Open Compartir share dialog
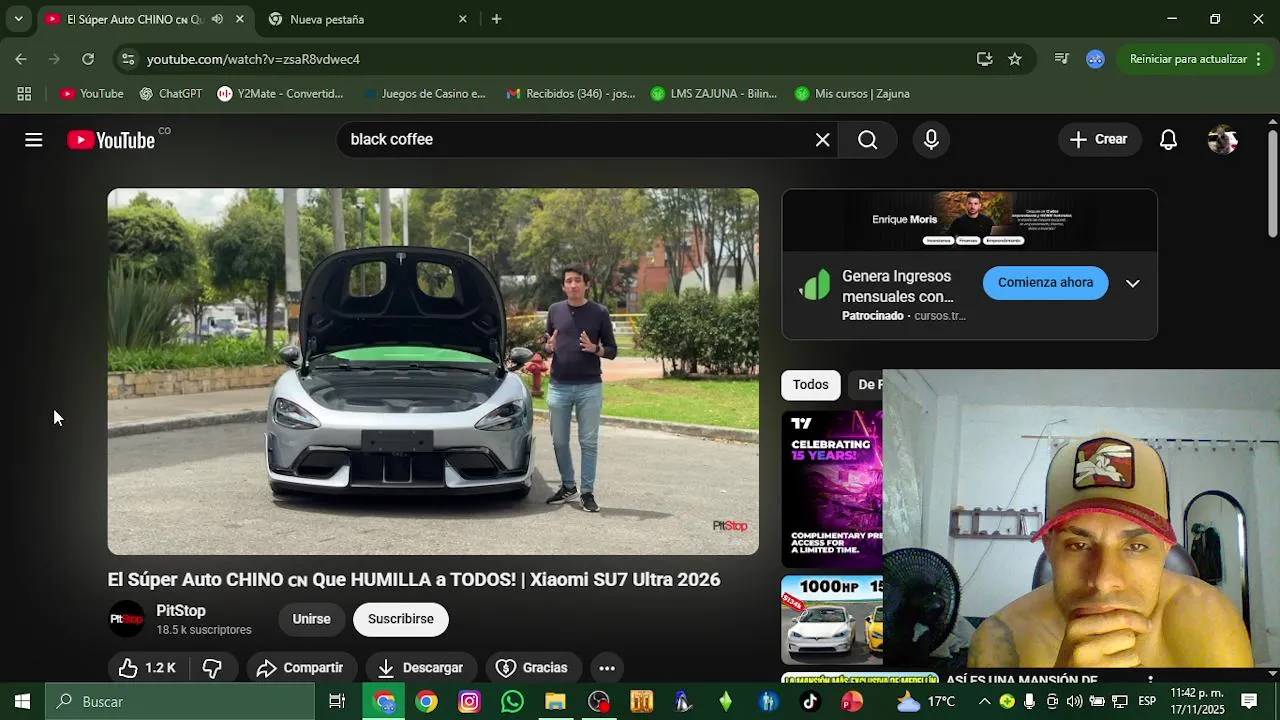The image size is (1280, 720). click(300, 668)
